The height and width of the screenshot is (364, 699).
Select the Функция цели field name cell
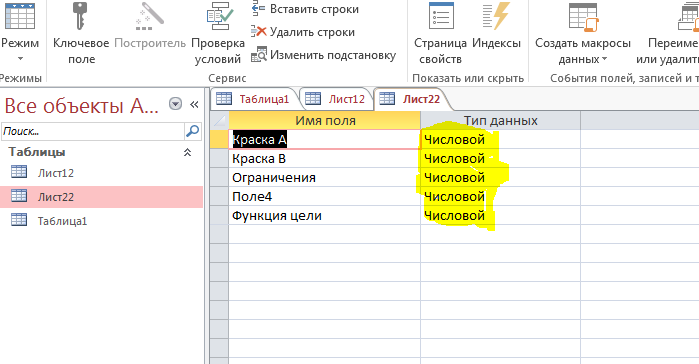click(x=325, y=216)
